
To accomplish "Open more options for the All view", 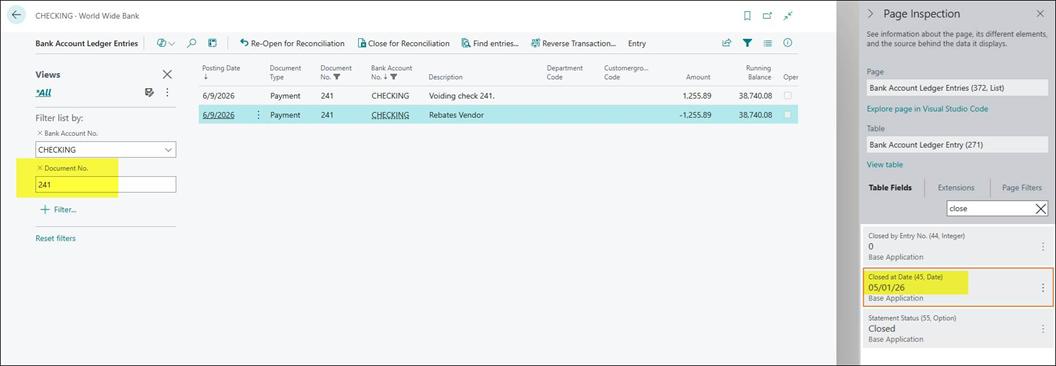I will click(167, 92).
